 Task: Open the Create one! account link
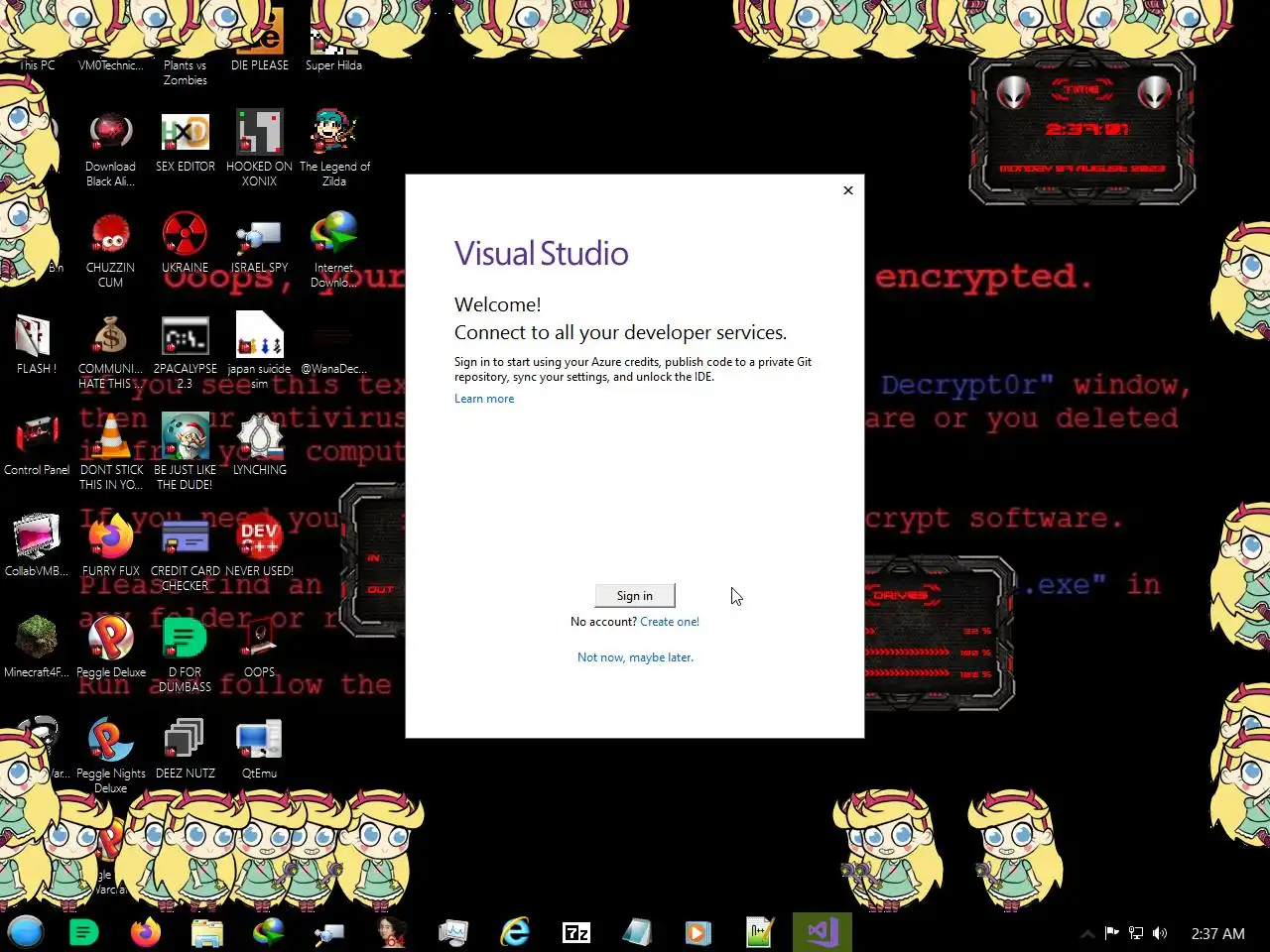point(670,622)
